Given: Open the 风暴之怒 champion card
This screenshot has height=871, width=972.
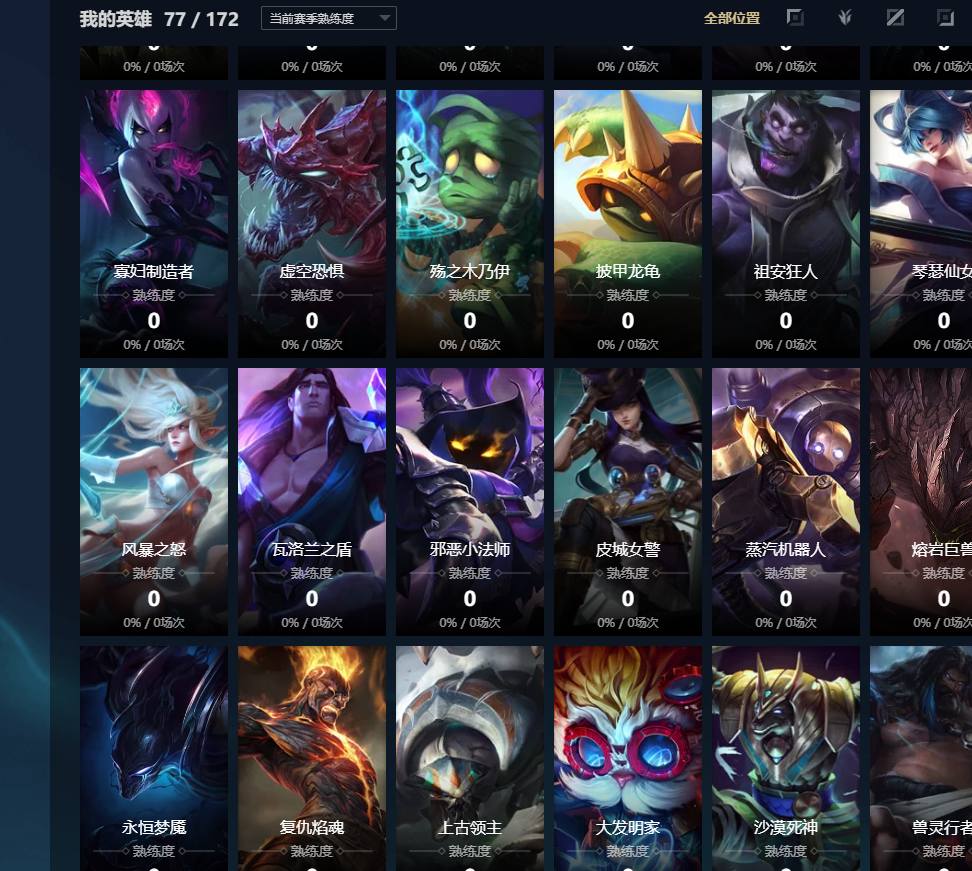Looking at the screenshot, I should [154, 502].
